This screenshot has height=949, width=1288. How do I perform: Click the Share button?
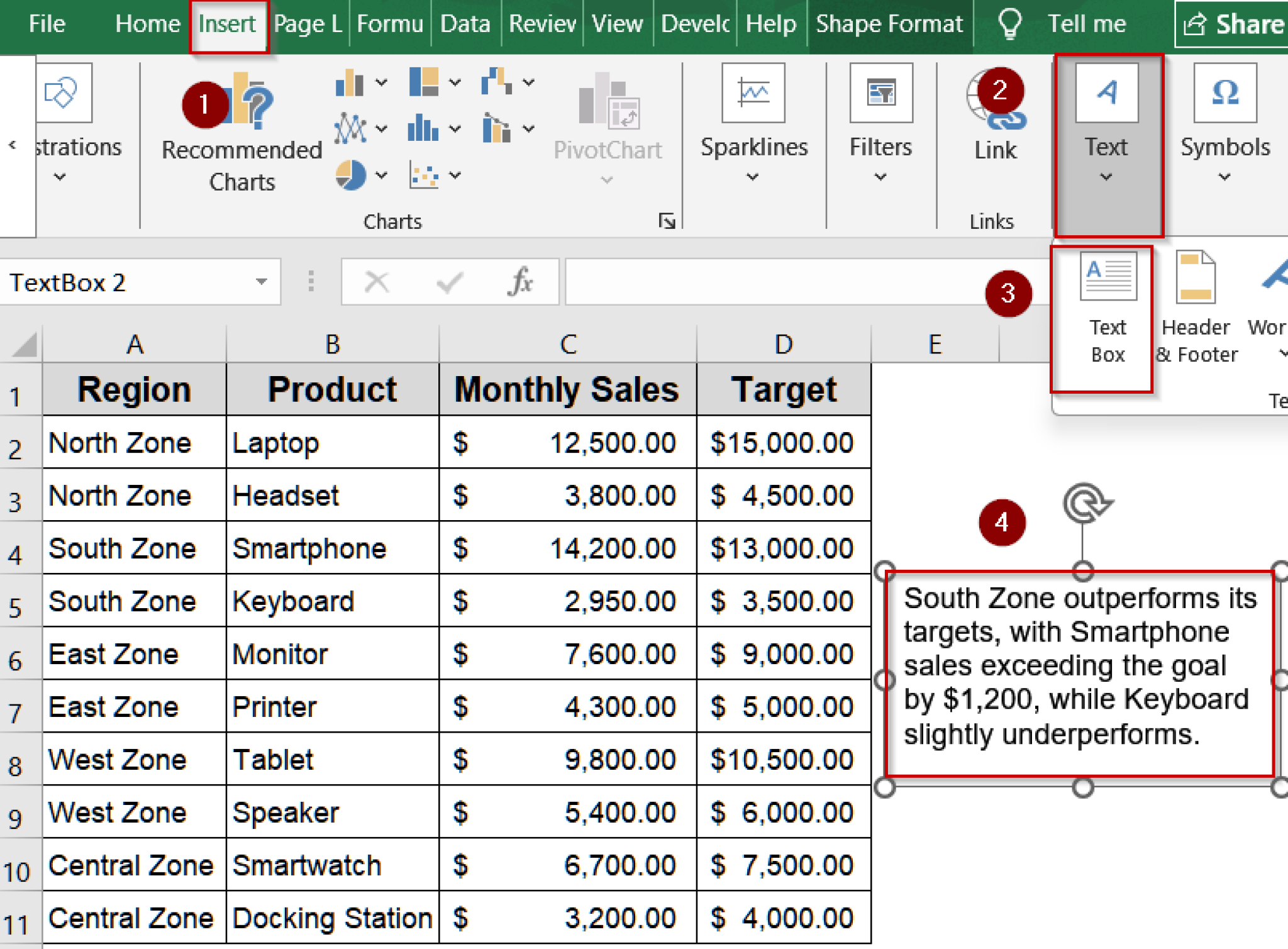1234,24
